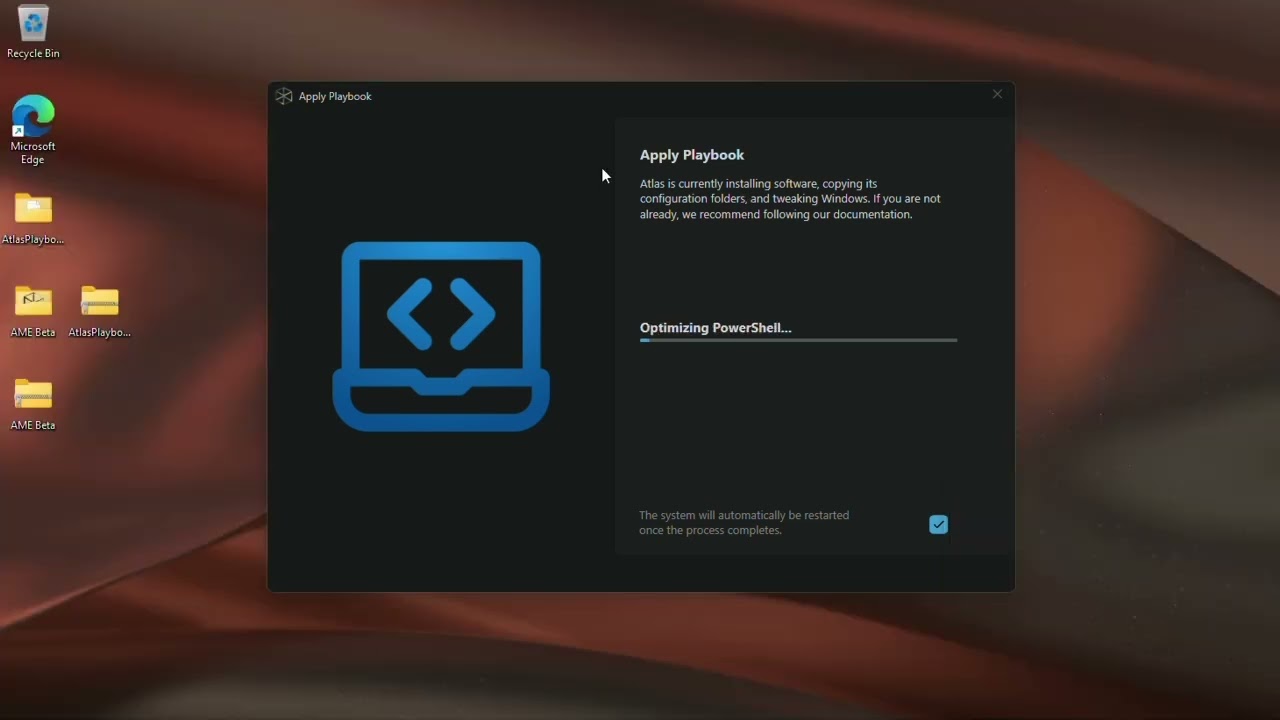Click the Atlas installing software description text
This screenshot has width=1280, height=720.
790,199
